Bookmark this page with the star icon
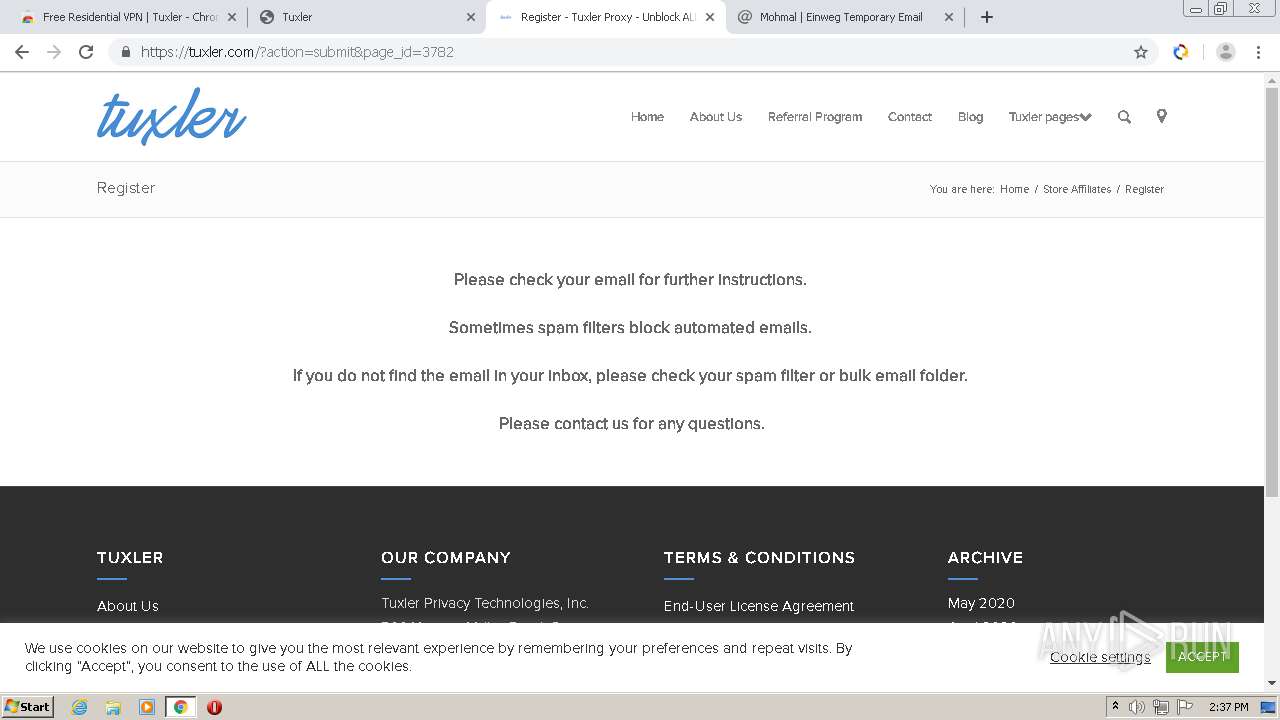Image resolution: width=1280 pixels, height=720 pixels. (1141, 52)
